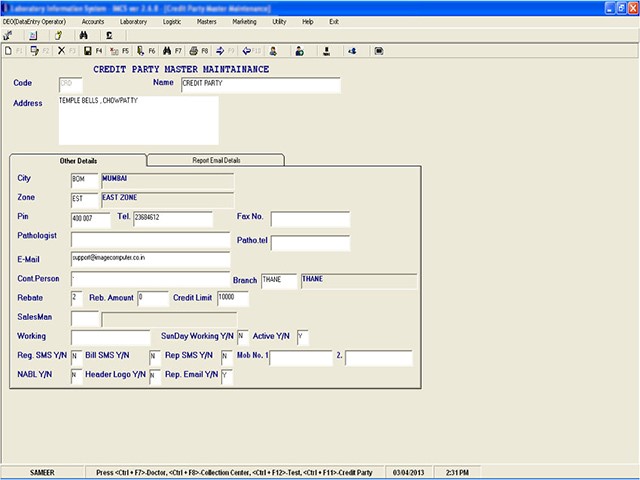Viewport: 640px width, 480px height.
Task: Click the City code field BOM
Action: coord(84,180)
